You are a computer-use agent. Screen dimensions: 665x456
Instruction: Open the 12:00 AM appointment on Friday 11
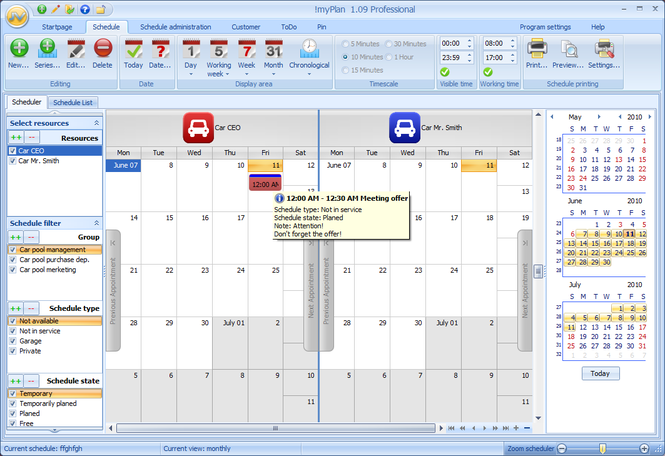[265, 183]
